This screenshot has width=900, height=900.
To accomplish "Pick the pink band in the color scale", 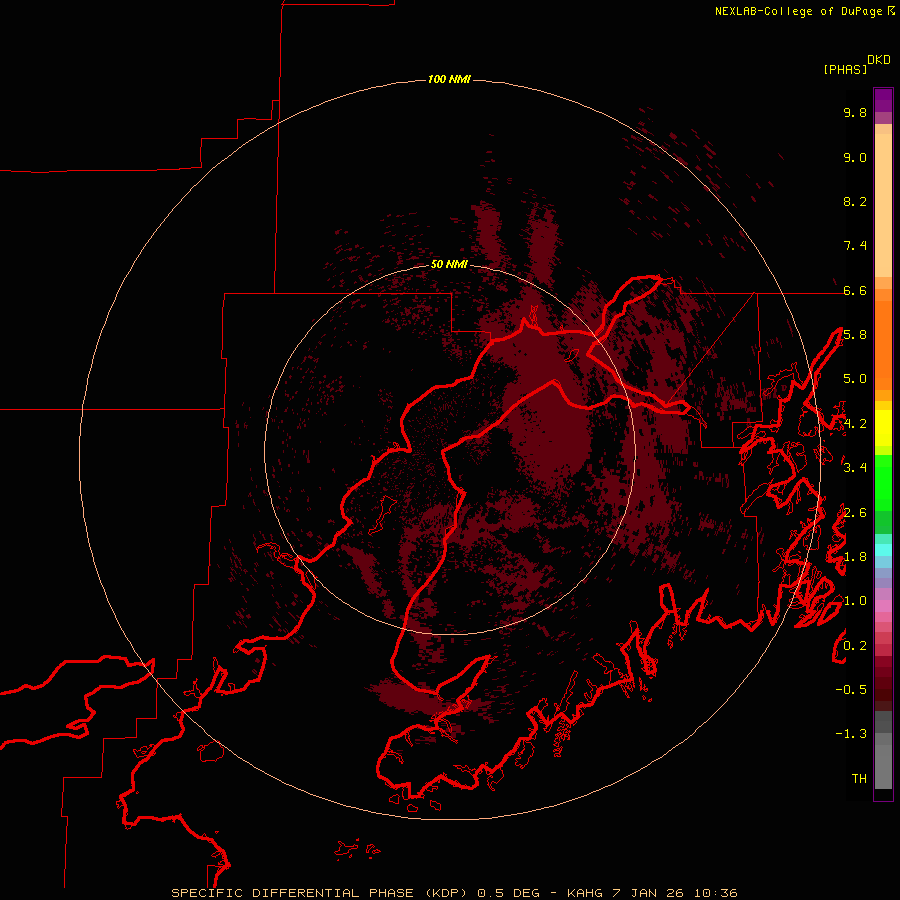I will tap(883, 606).
